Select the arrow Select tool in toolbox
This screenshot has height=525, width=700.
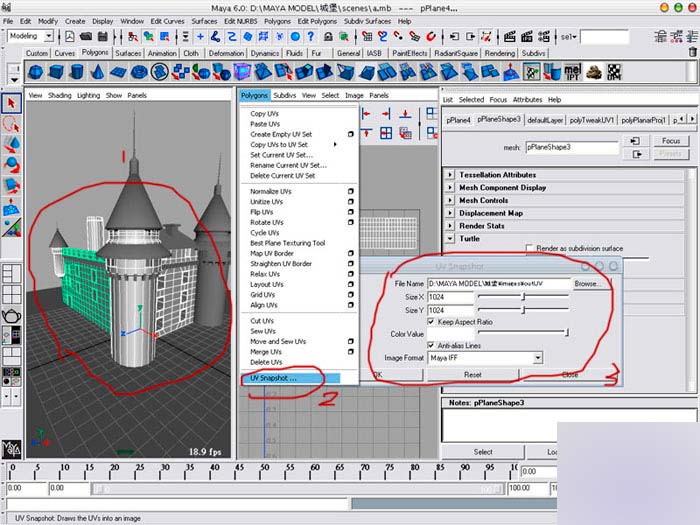point(11,104)
